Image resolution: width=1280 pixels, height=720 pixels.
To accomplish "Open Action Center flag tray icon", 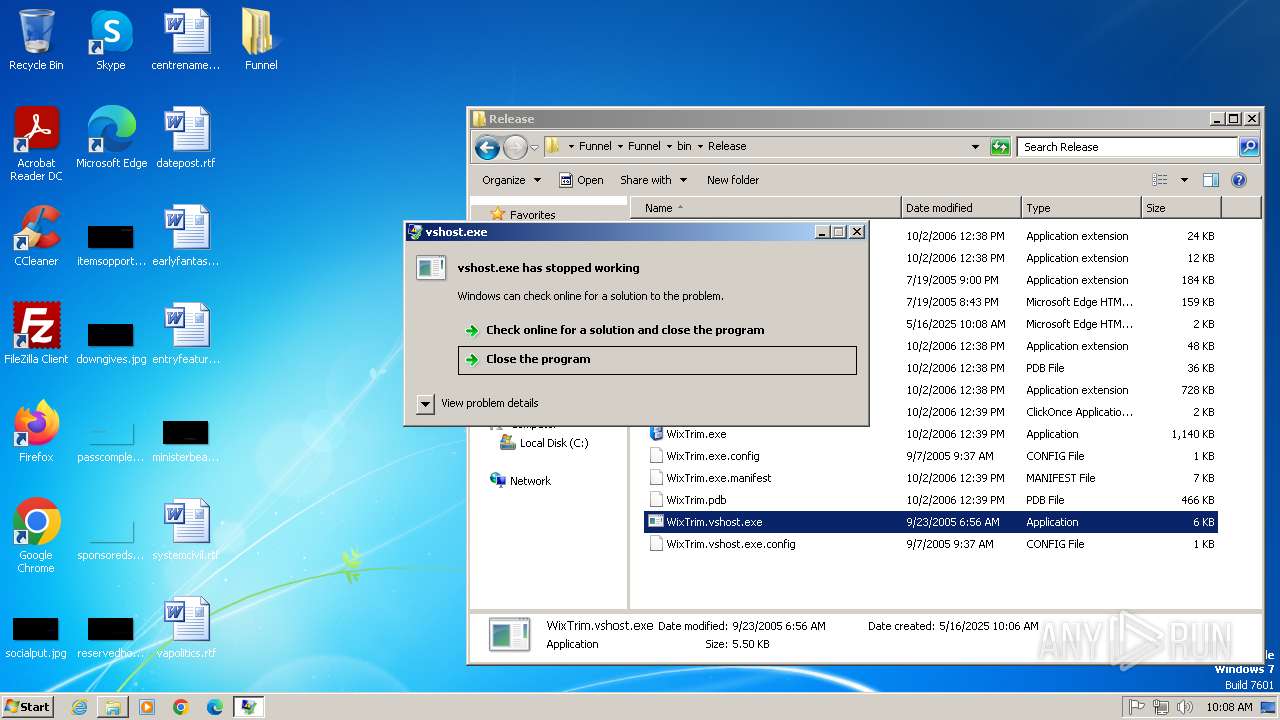I will click(x=1137, y=707).
